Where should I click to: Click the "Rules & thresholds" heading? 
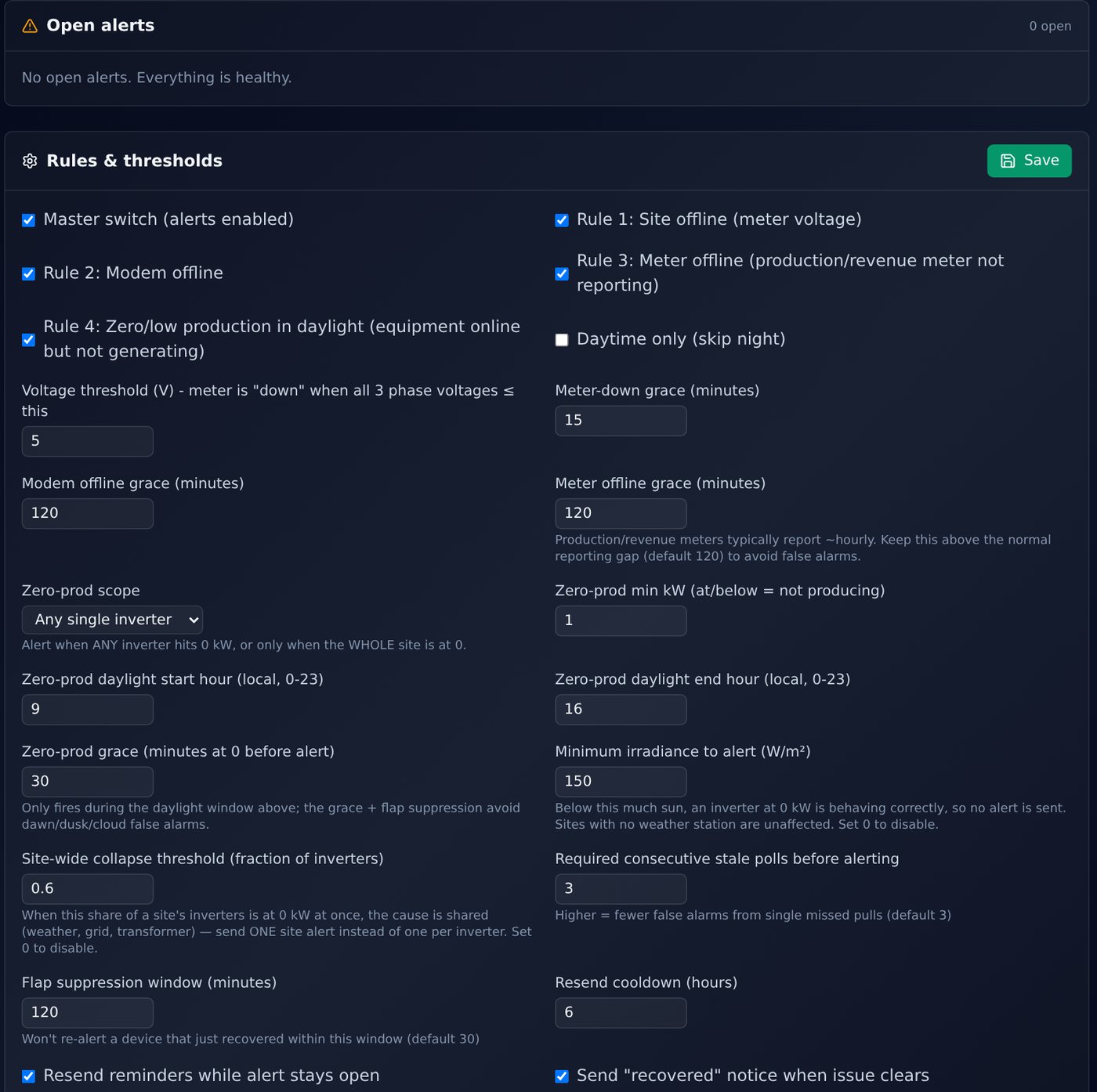tap(135, 161)
